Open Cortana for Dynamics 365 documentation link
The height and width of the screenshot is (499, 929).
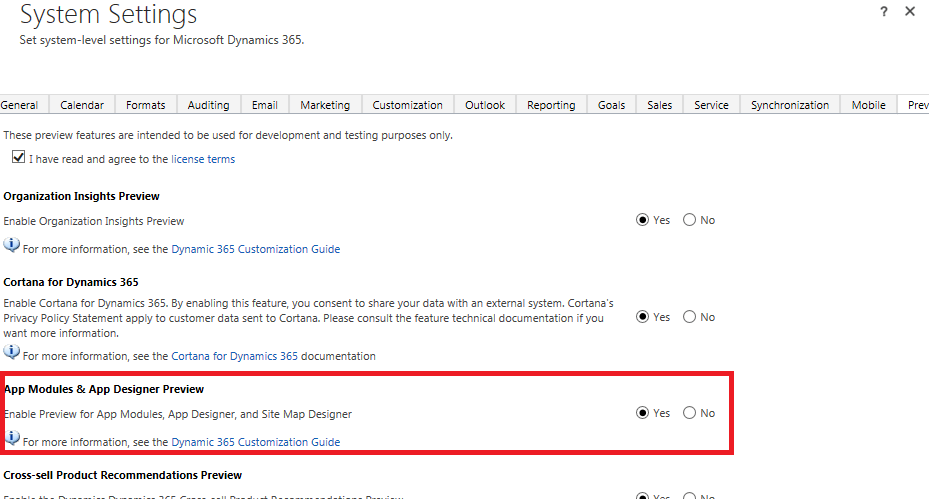pyautogui.click(x=235, y=356)
